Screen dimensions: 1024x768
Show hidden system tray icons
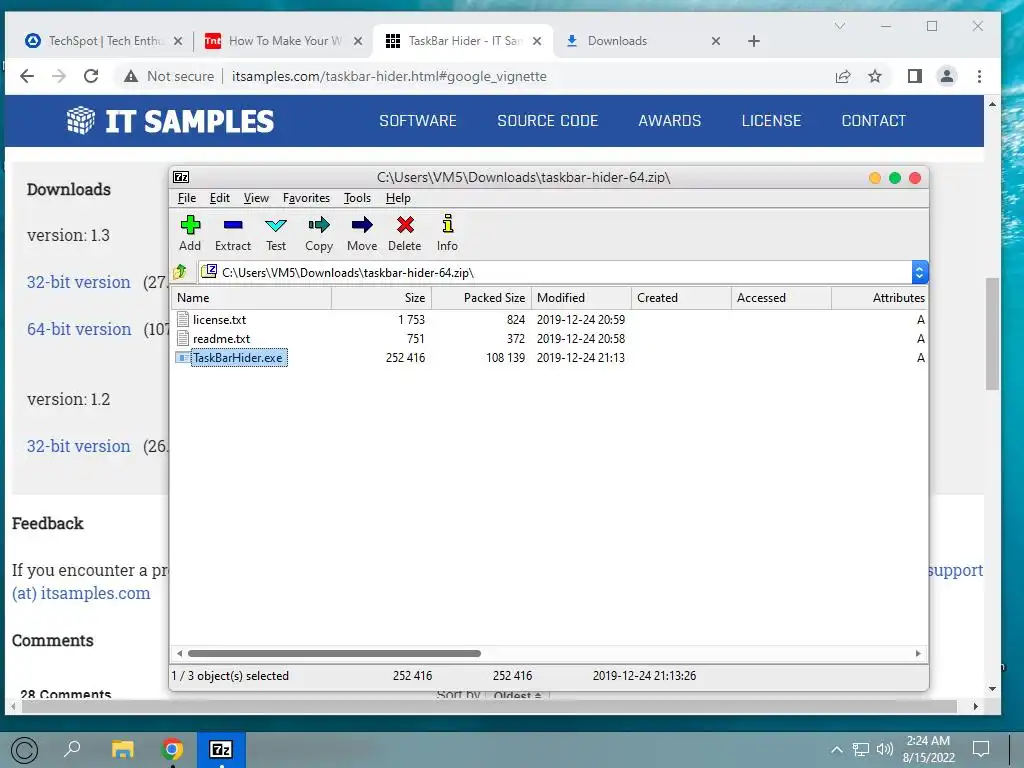(836, 749)
